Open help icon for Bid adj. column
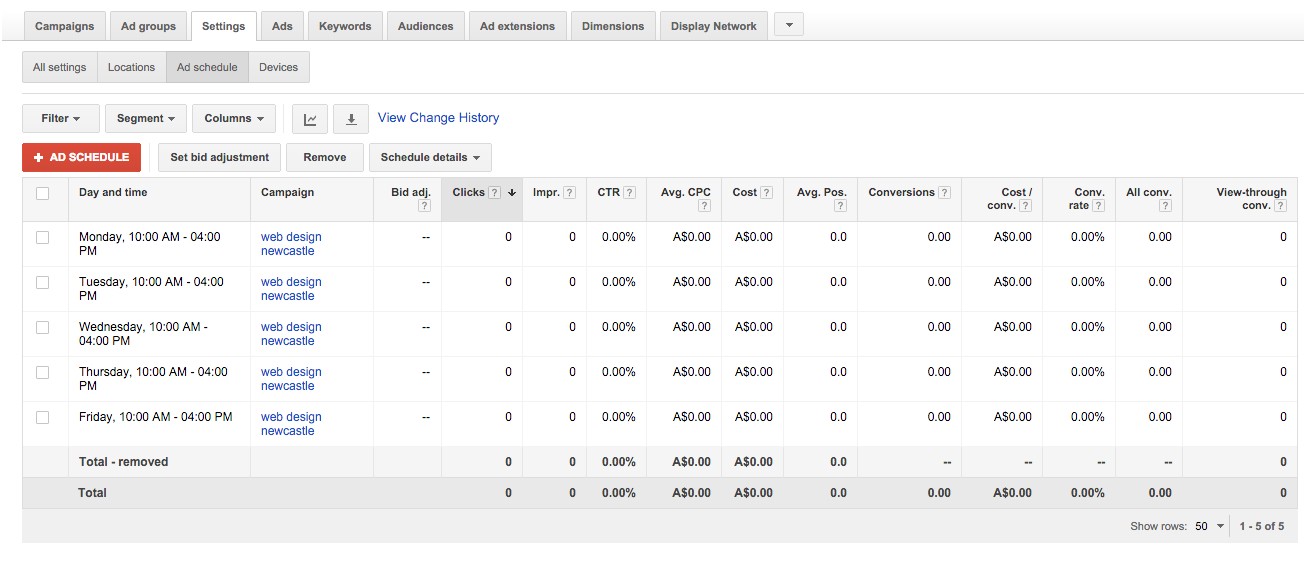Viewport: 1304px width, 567px height. [424, 206]
